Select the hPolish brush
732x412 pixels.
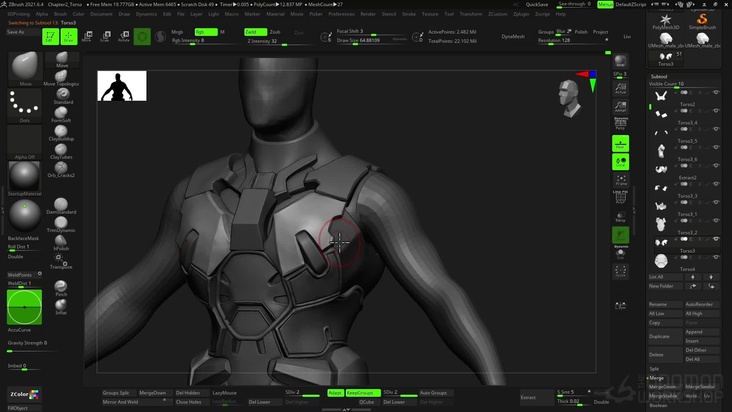(x=61, y=243)
